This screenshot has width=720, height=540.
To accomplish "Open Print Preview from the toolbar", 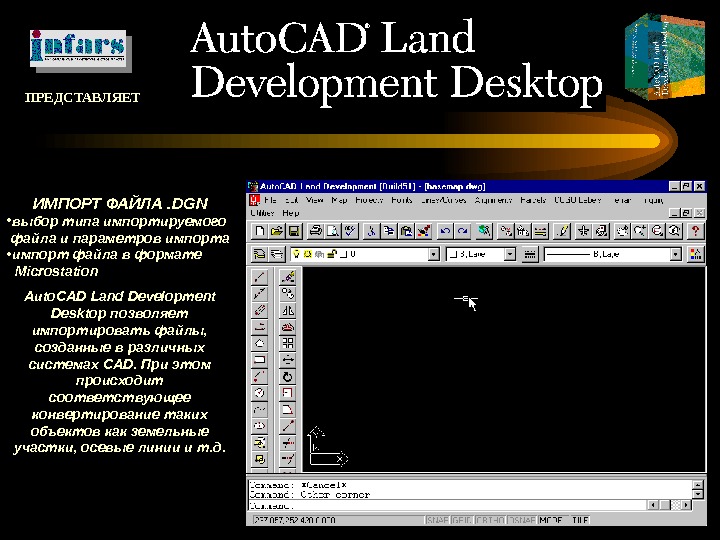I will tap(332, 231).
